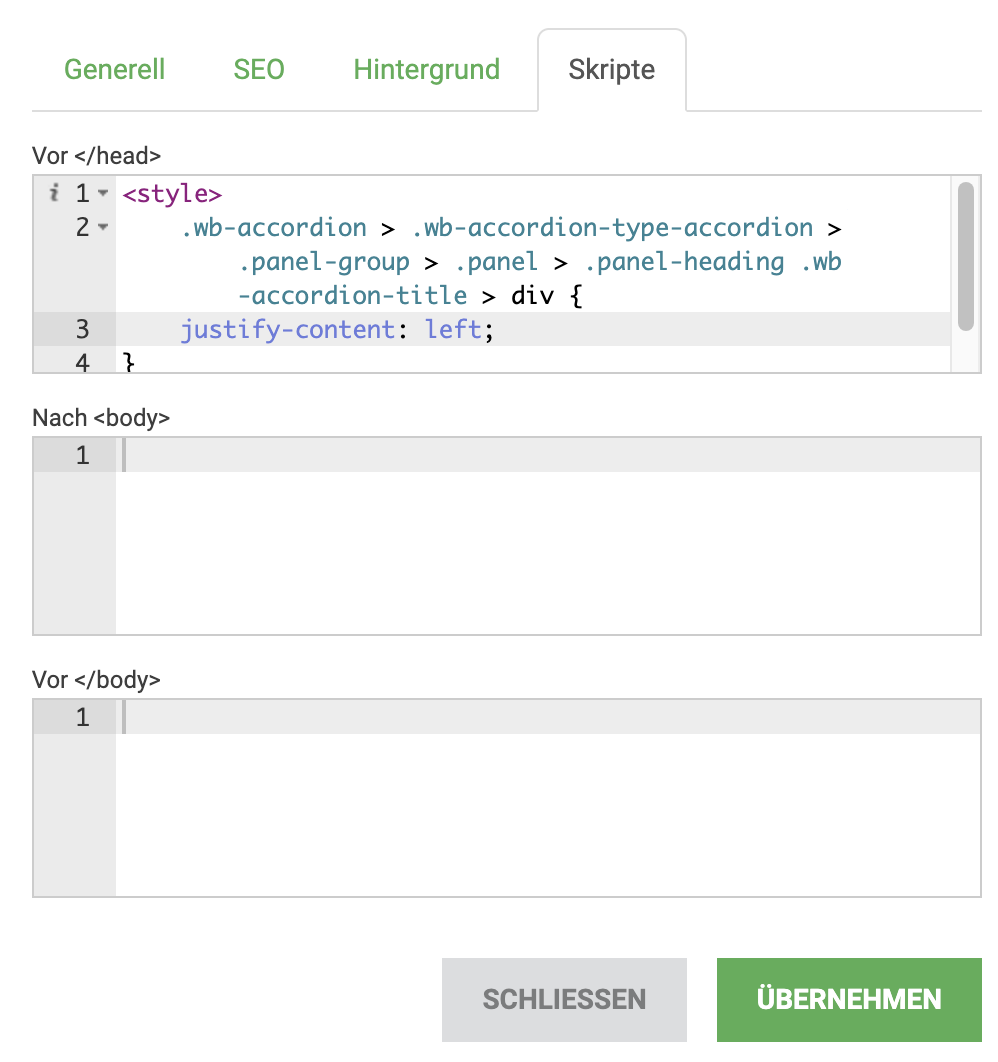Open the SEO tab
998x1062 pixels.
(x=259, y=70)
